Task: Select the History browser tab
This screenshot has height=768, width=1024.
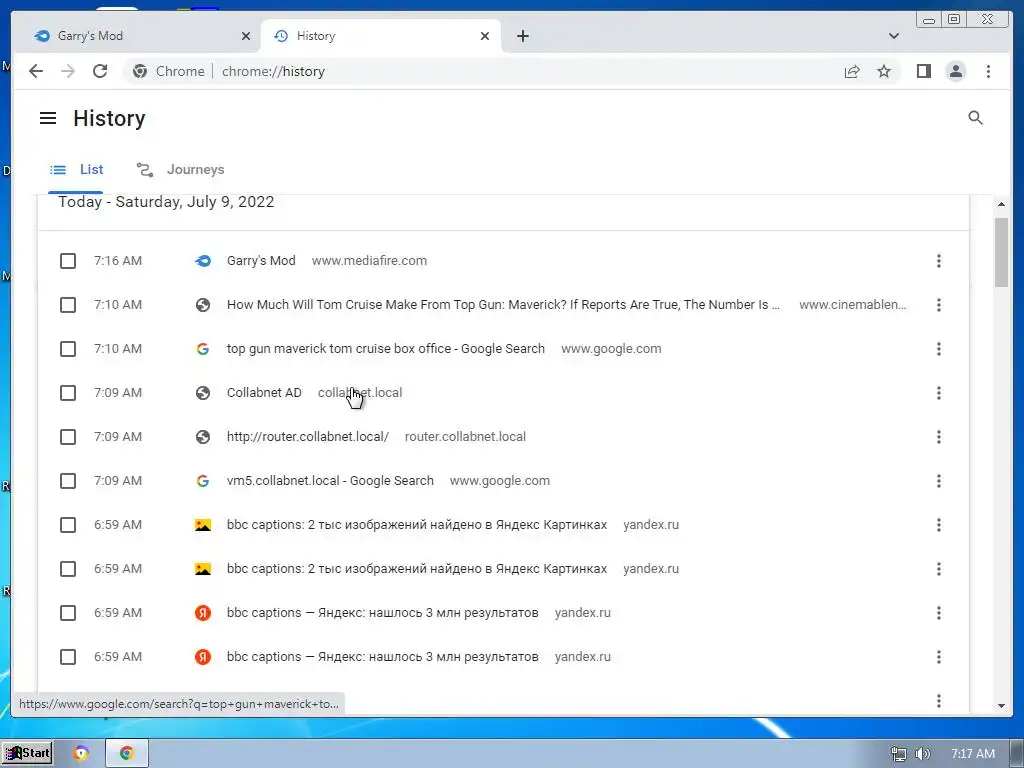Action: pos(381,36)
